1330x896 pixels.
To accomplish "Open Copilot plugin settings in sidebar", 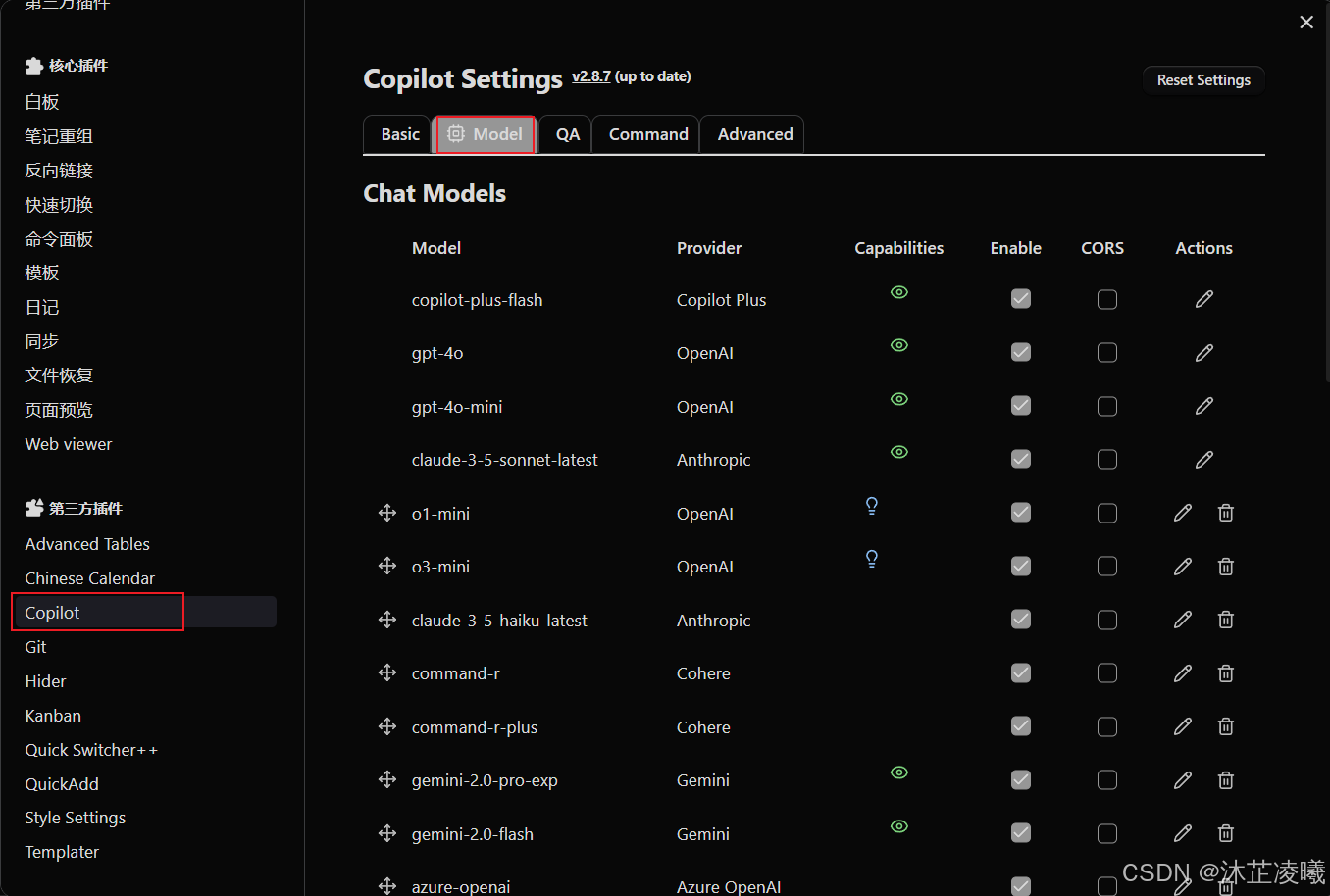I will [x=144, y=612].
